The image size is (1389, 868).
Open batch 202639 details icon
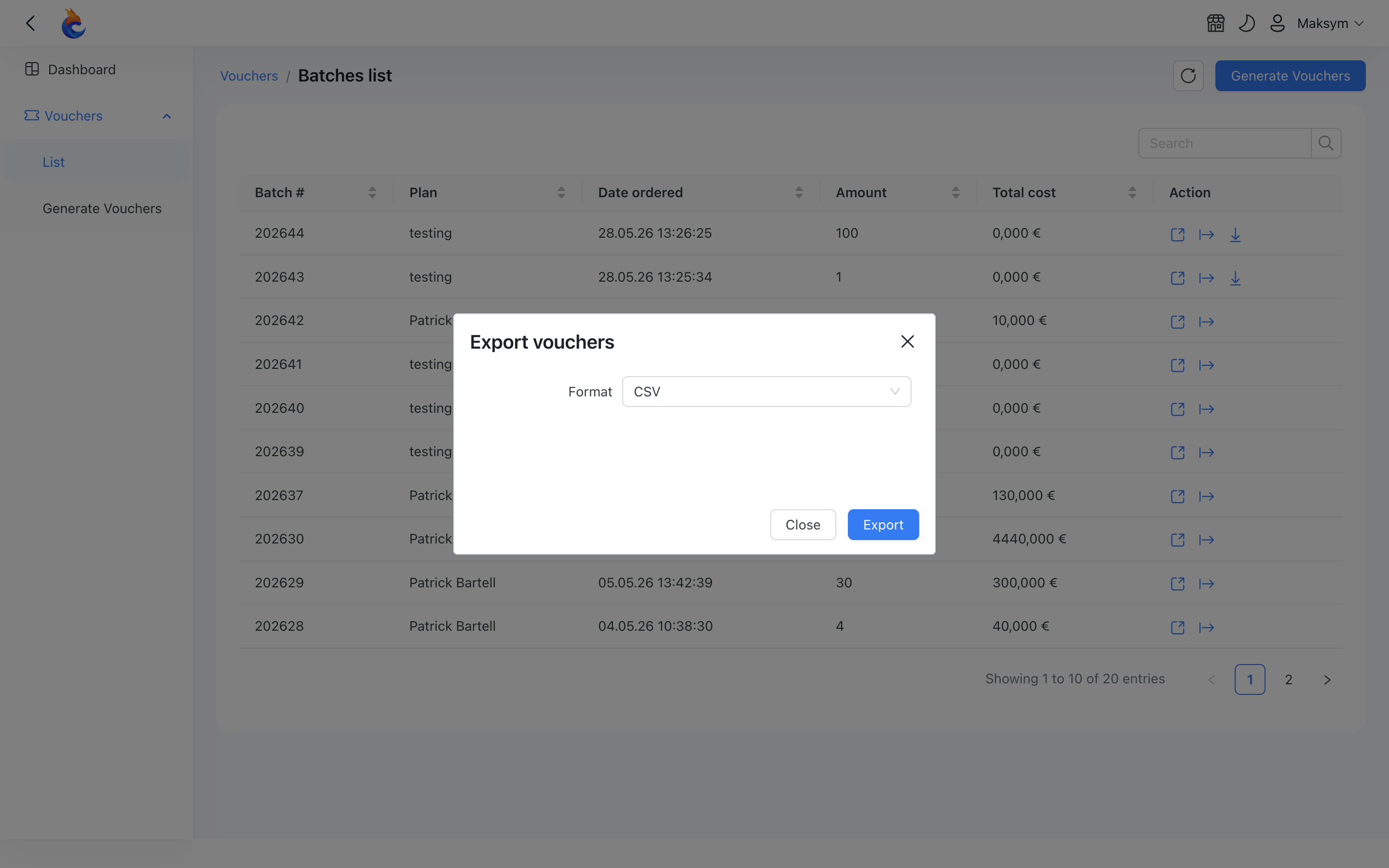pos(1178,452)
